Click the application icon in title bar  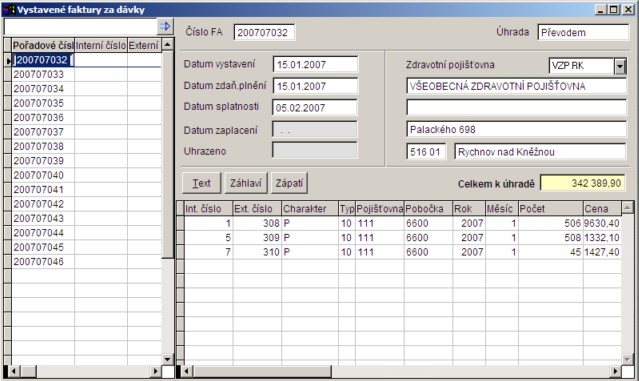point(9,9)
